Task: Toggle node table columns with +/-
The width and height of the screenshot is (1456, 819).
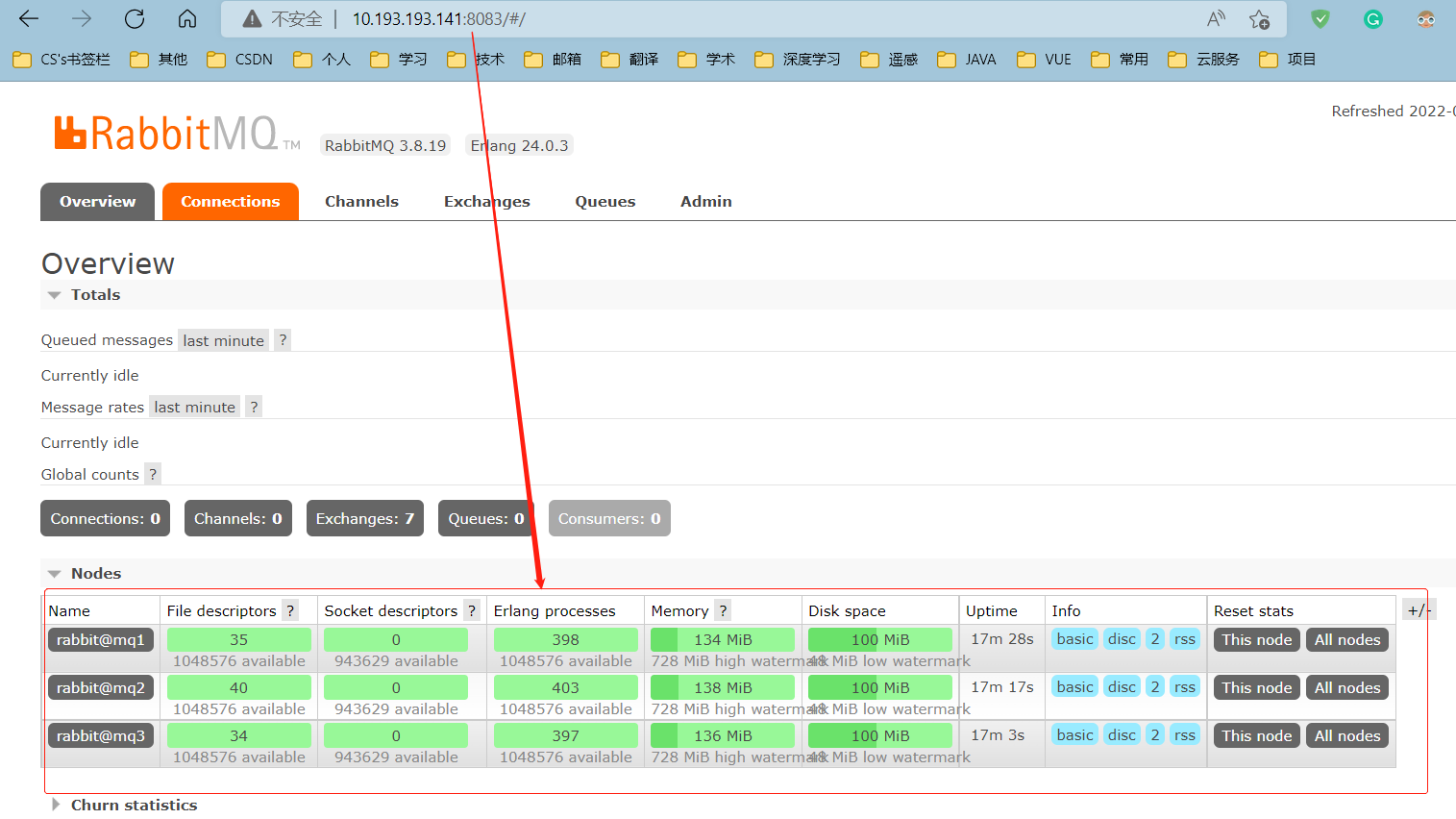Action: click(1419, 609)
